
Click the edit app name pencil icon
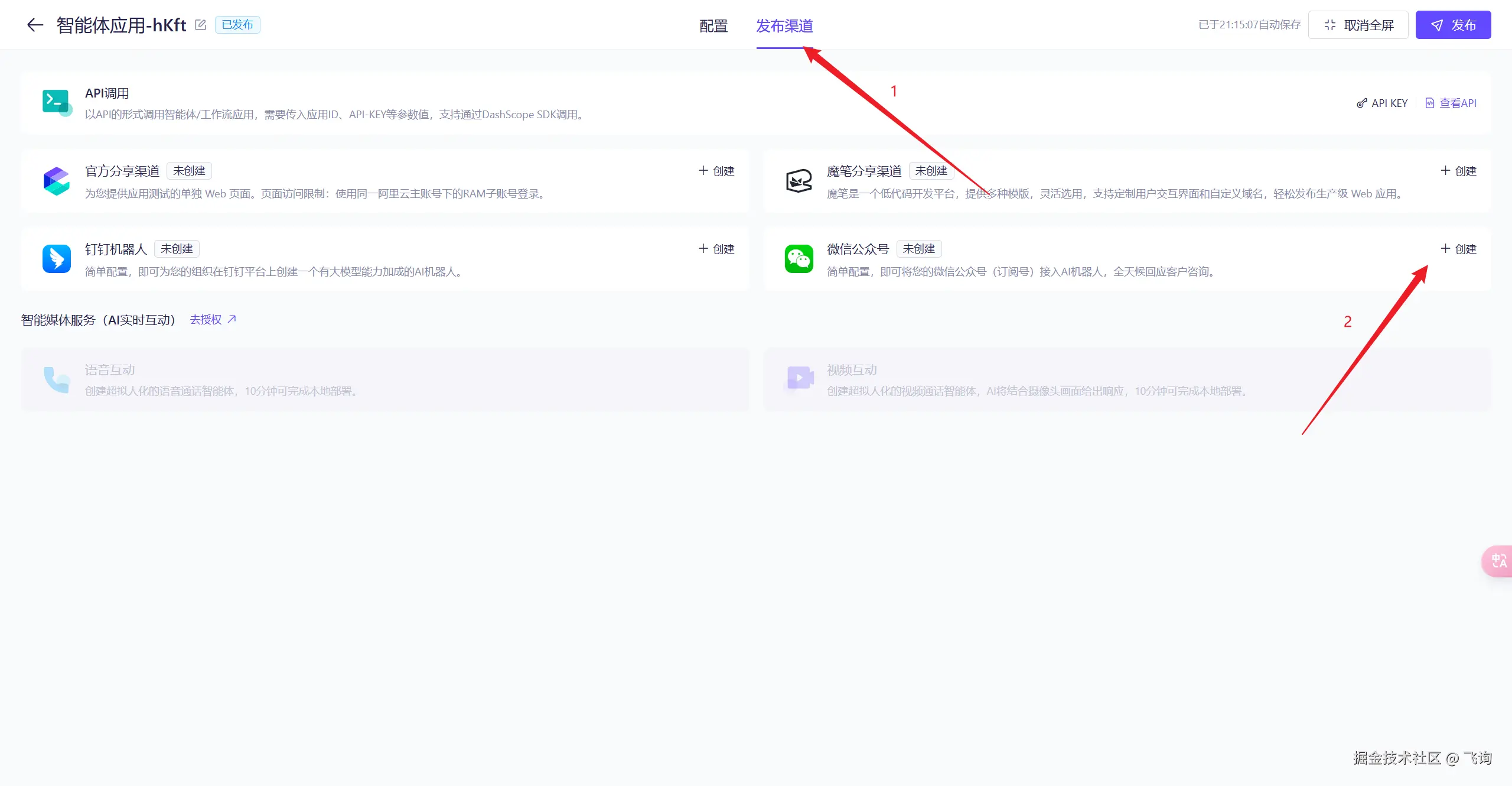coord(201,25)
